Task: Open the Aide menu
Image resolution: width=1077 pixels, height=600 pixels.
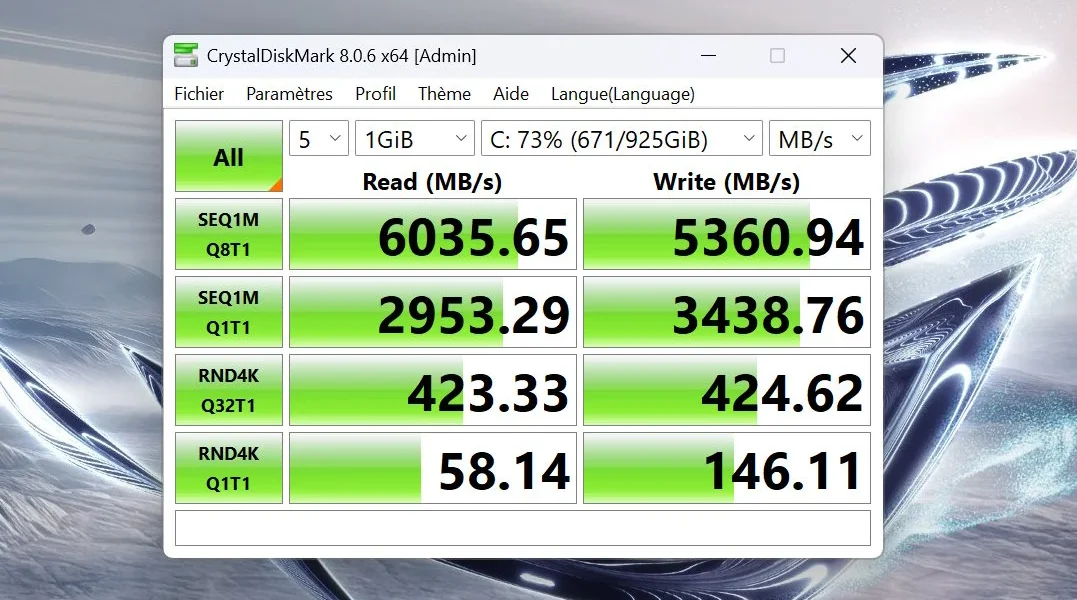Action: 510,93
